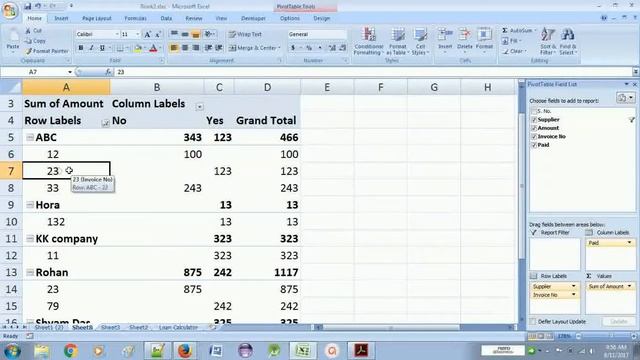Align text right

[196, 48]
